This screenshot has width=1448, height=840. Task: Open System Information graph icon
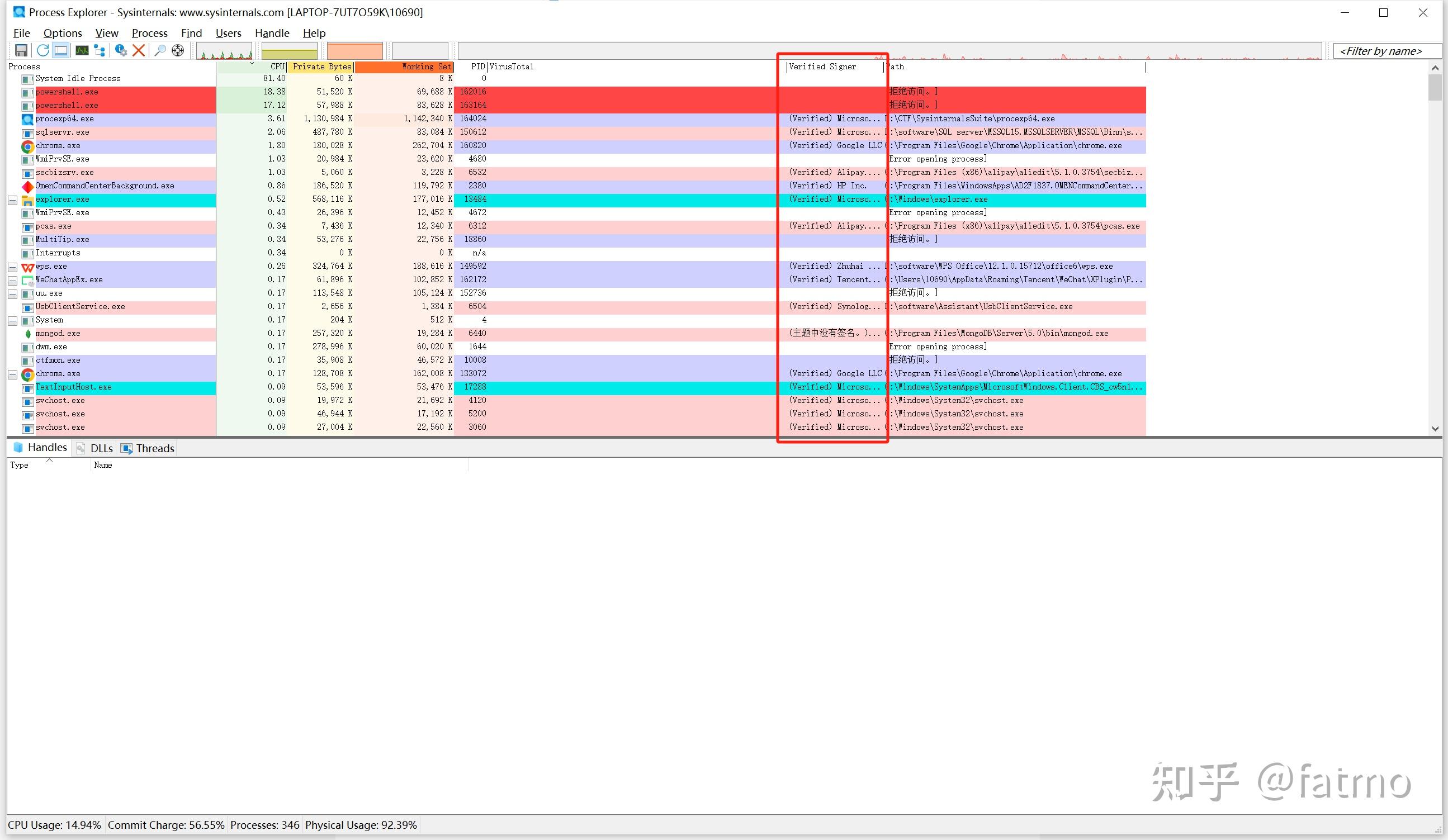pos(82,50)
